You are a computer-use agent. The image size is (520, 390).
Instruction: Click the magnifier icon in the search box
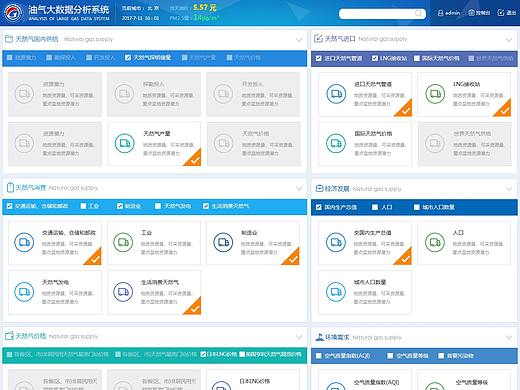point(418,13)
